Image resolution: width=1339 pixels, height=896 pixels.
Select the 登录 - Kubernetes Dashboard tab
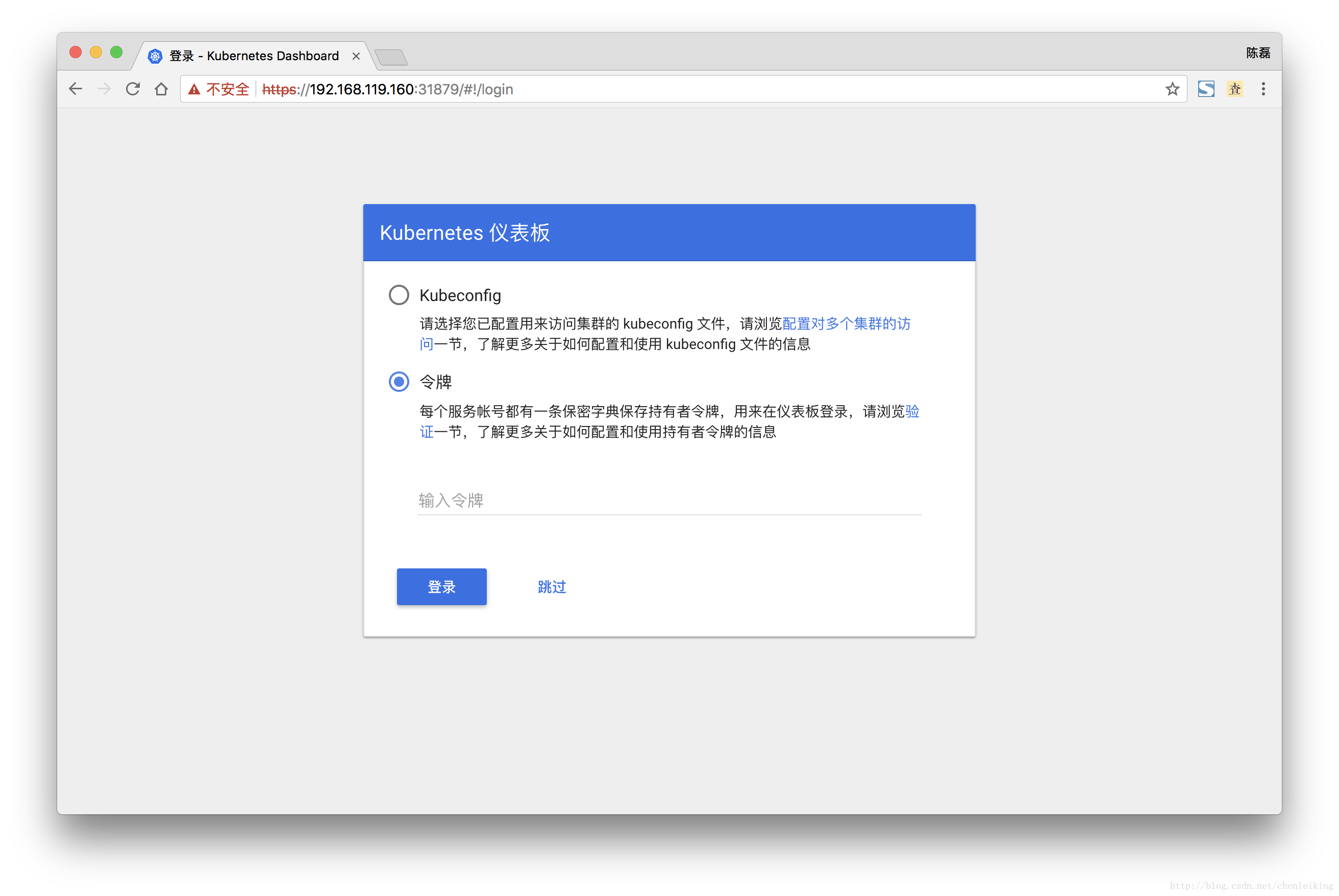pyautogui.click(x=254, y=56)
